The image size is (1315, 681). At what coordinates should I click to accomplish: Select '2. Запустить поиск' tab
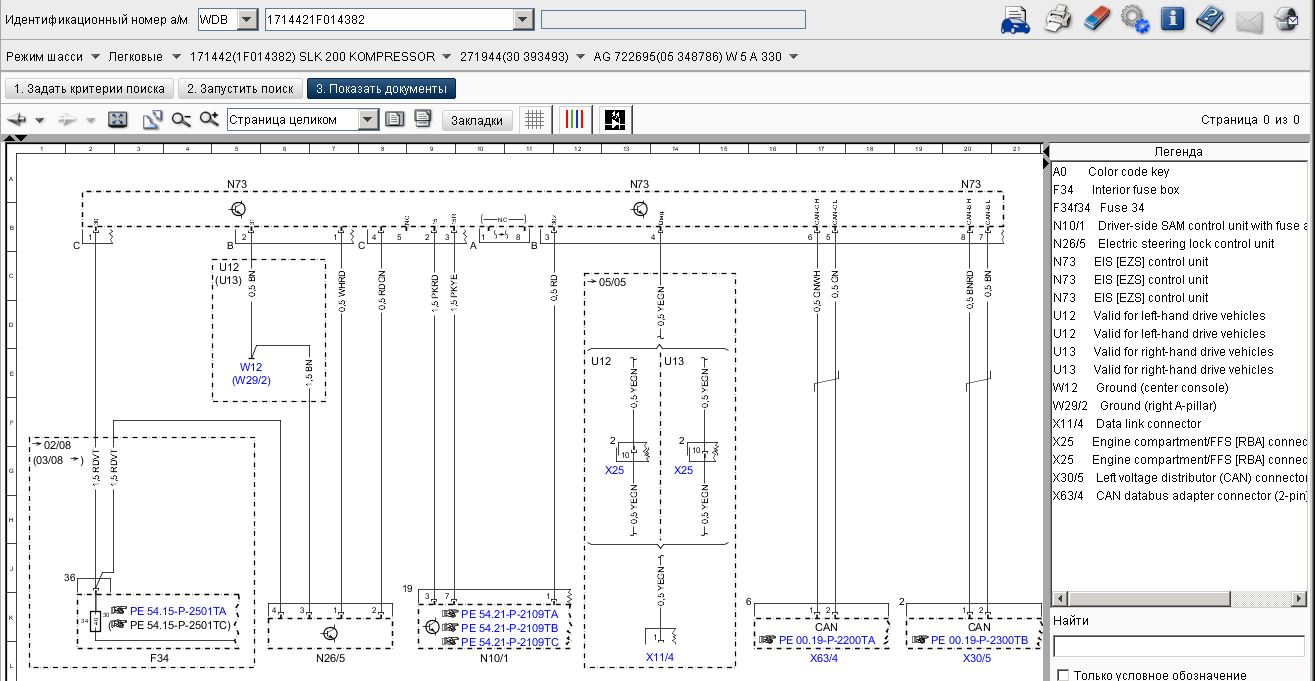coord(241,89)
